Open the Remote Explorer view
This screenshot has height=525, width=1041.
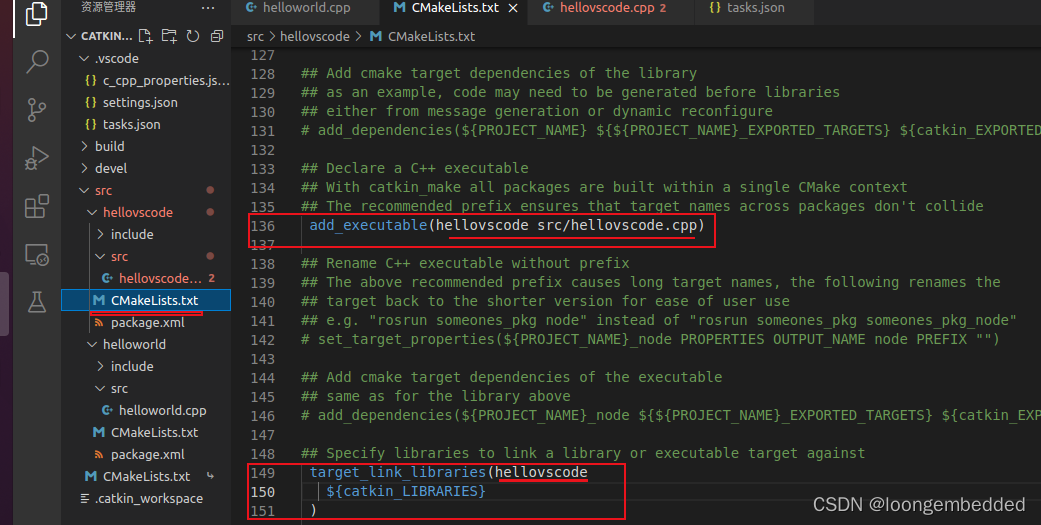click(37, 254)
